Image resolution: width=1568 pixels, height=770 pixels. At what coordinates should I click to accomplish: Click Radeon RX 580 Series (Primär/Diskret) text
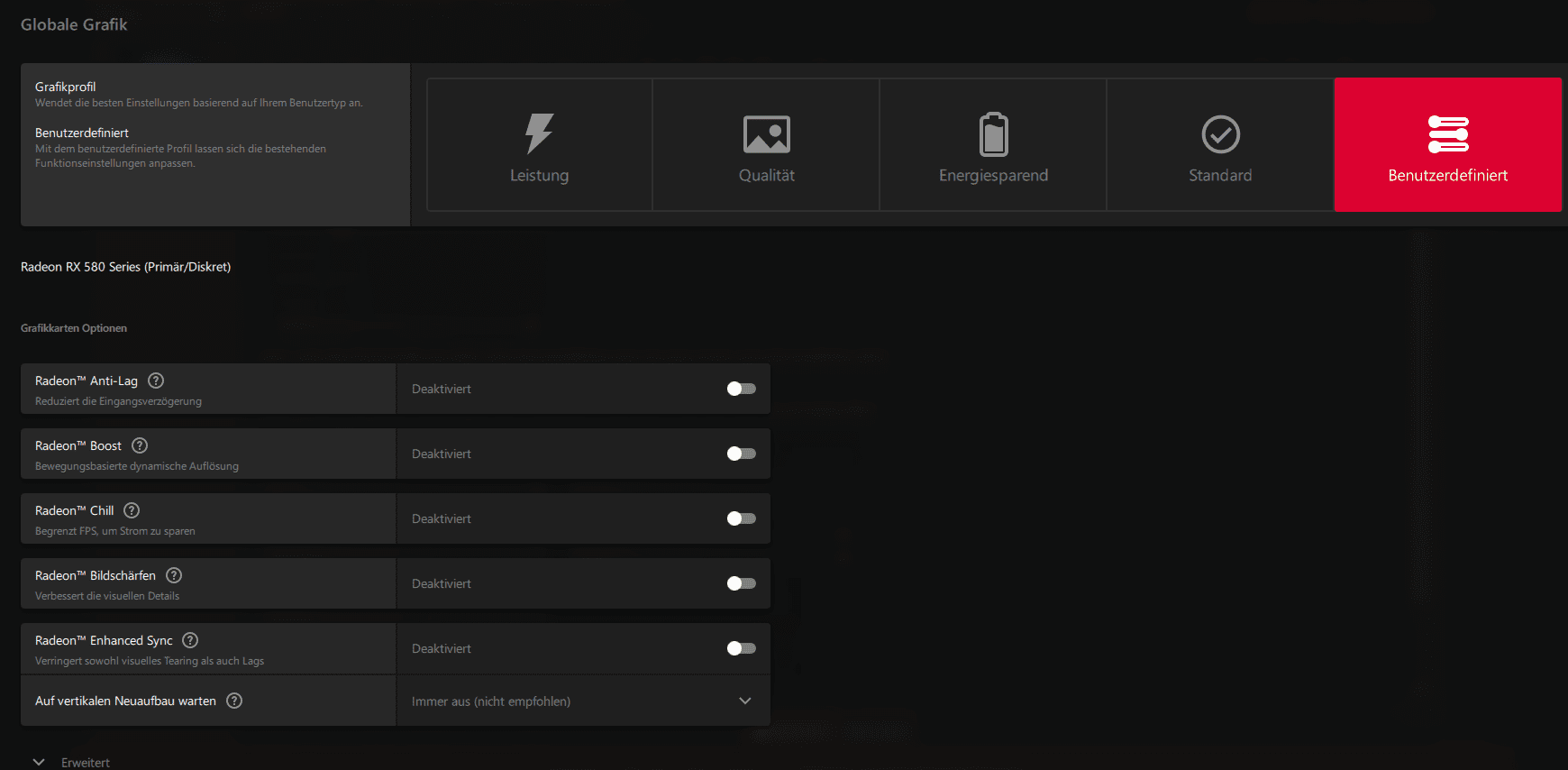(125, 267)
